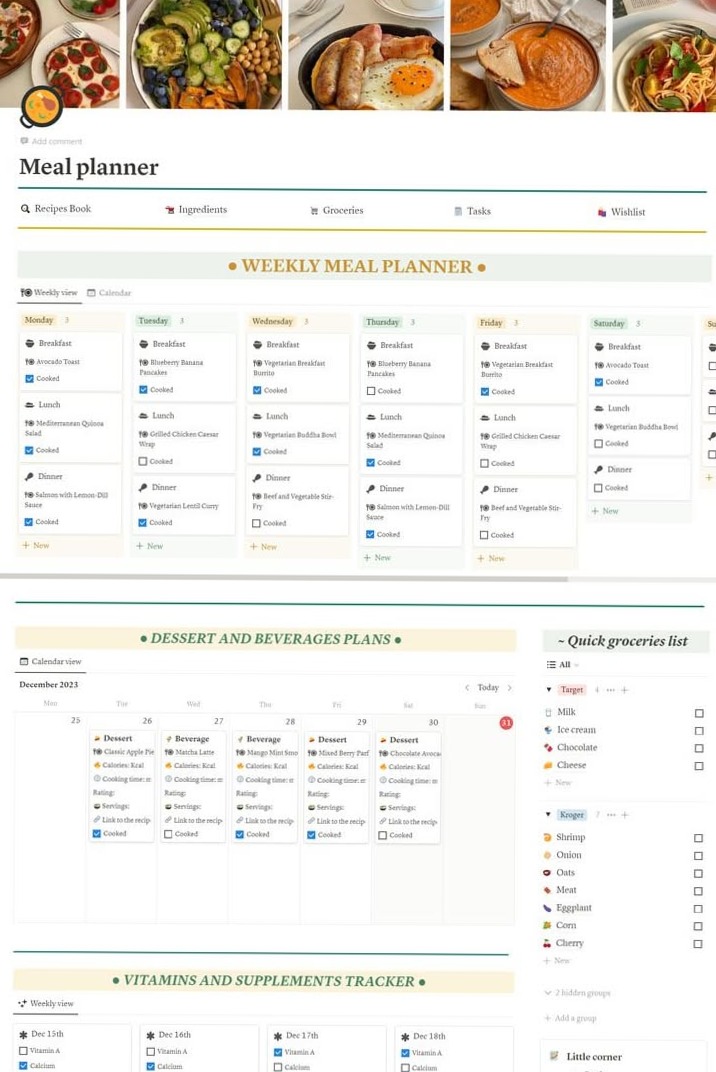Add an item via Kroger group header plus

[x=624, y=815]
